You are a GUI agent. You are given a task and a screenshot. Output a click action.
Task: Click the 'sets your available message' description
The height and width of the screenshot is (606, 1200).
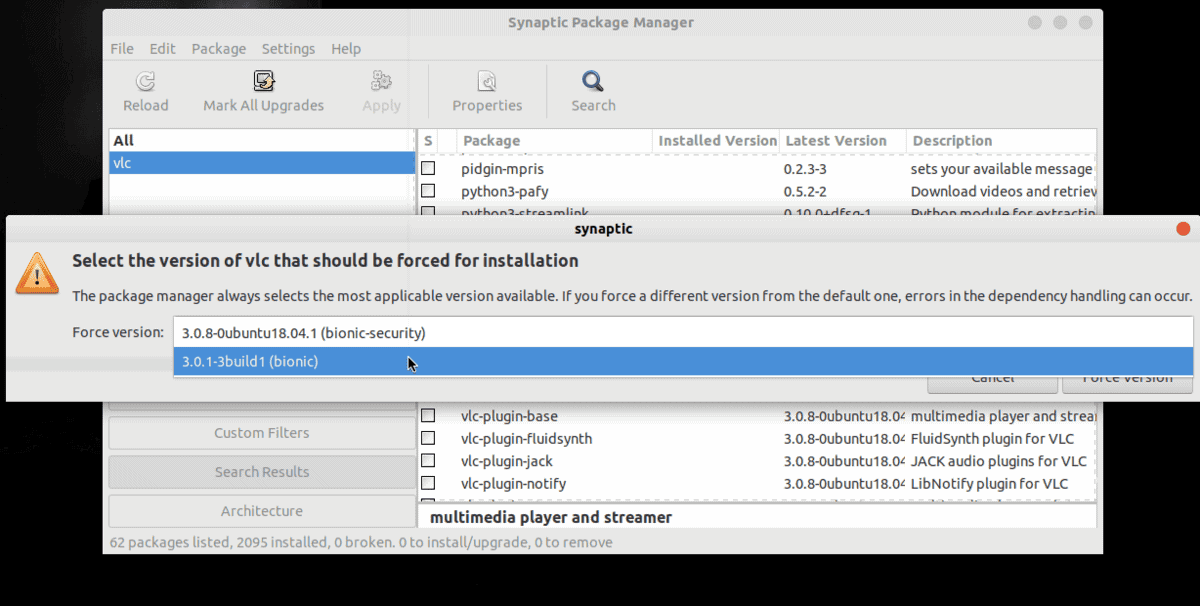[1002, 169]
